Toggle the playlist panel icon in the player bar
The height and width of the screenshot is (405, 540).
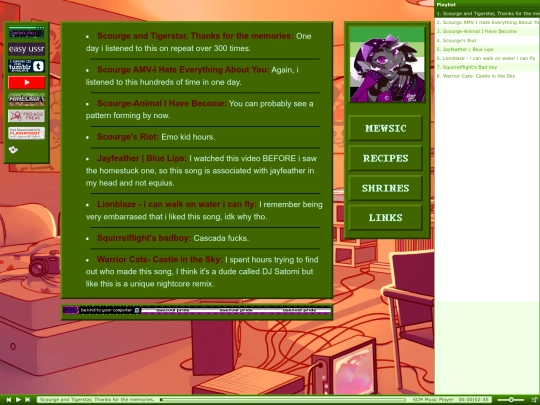click(x=534, y=399)
